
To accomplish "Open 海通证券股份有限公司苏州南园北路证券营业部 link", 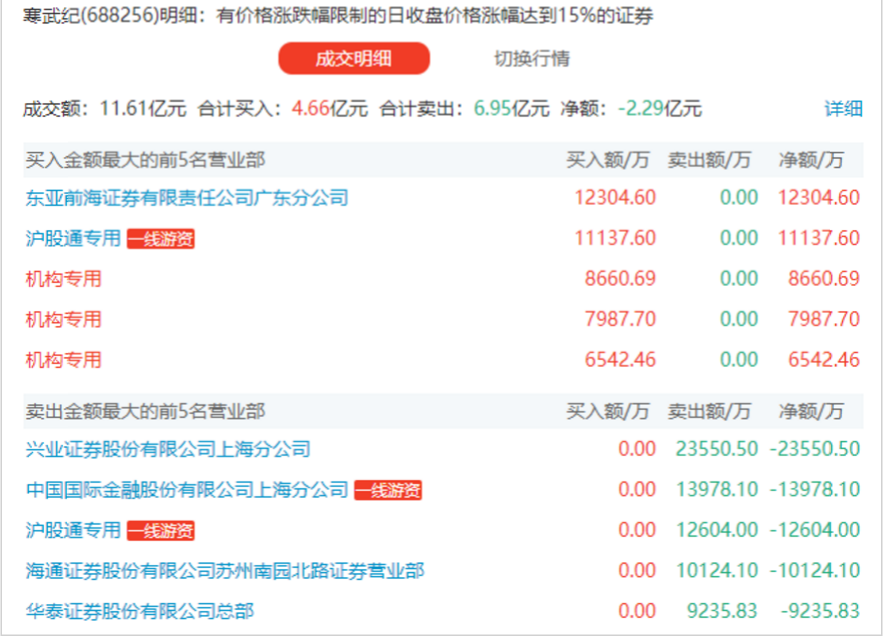I will coord(225,570).
